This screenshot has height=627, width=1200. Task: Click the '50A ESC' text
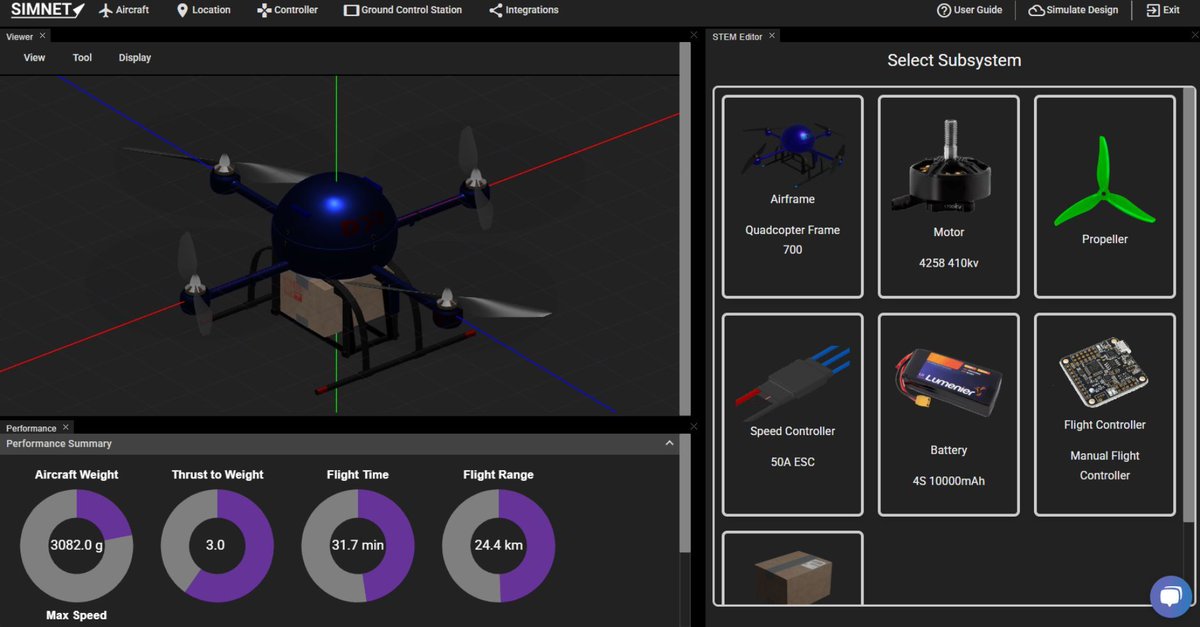(793, 462)
